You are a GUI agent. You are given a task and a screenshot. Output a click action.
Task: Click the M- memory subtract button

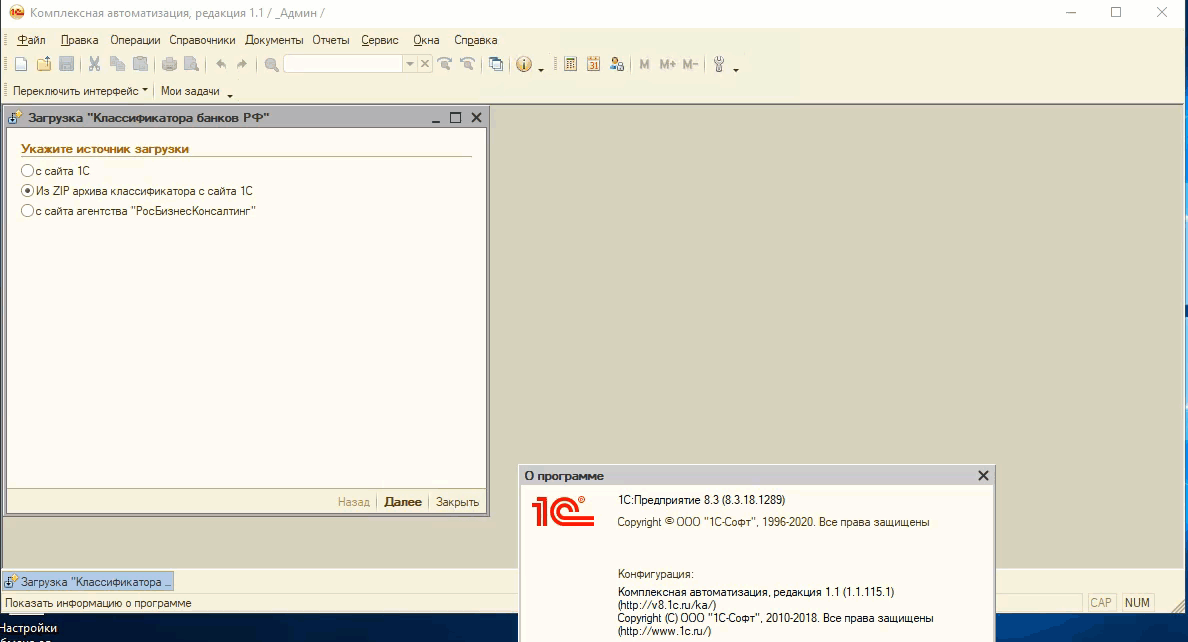click(689, 64)
